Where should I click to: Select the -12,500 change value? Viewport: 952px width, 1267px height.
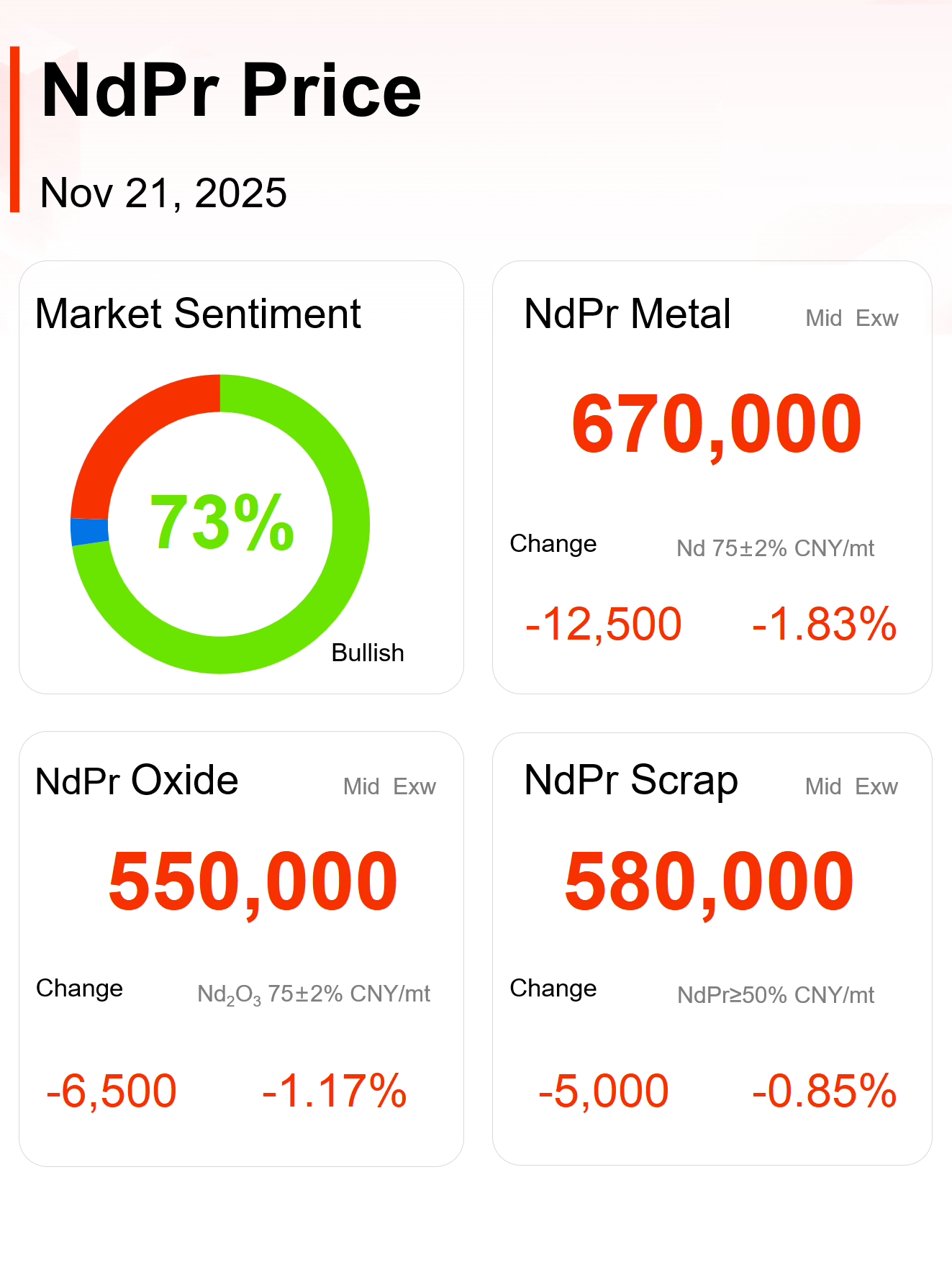(x=603, y=624)
